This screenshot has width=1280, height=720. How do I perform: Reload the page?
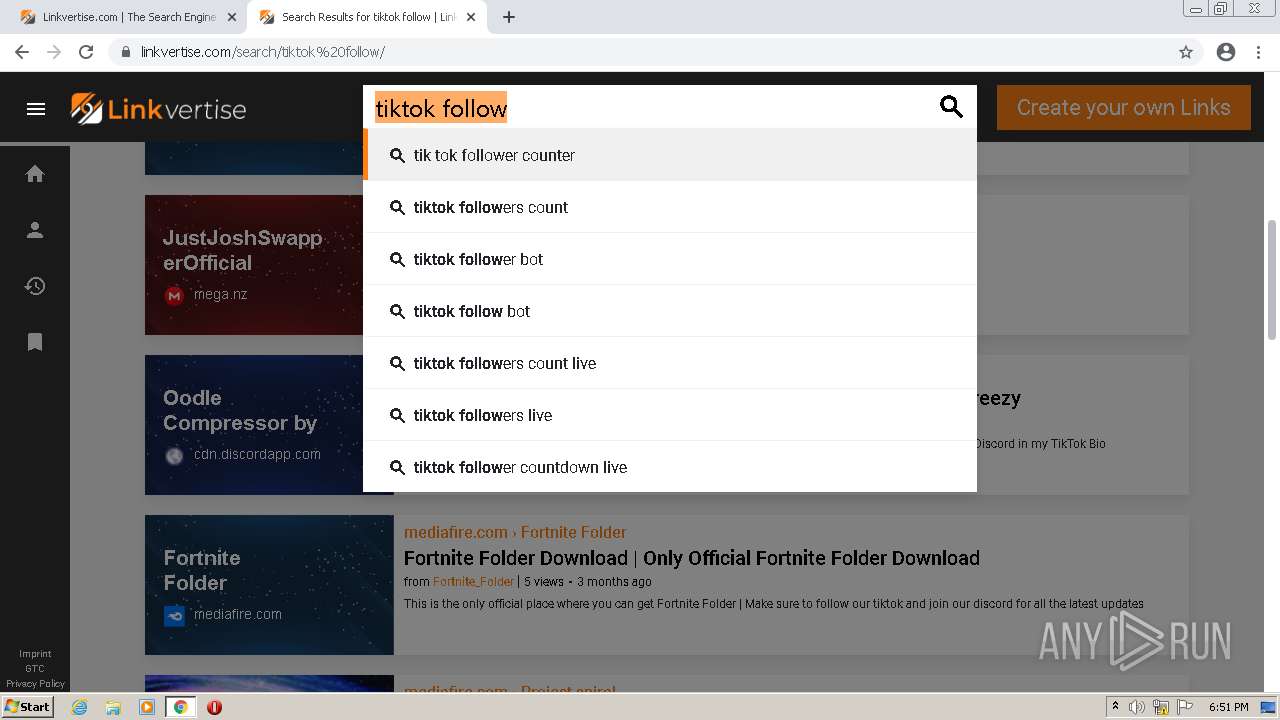coord(86,52)
